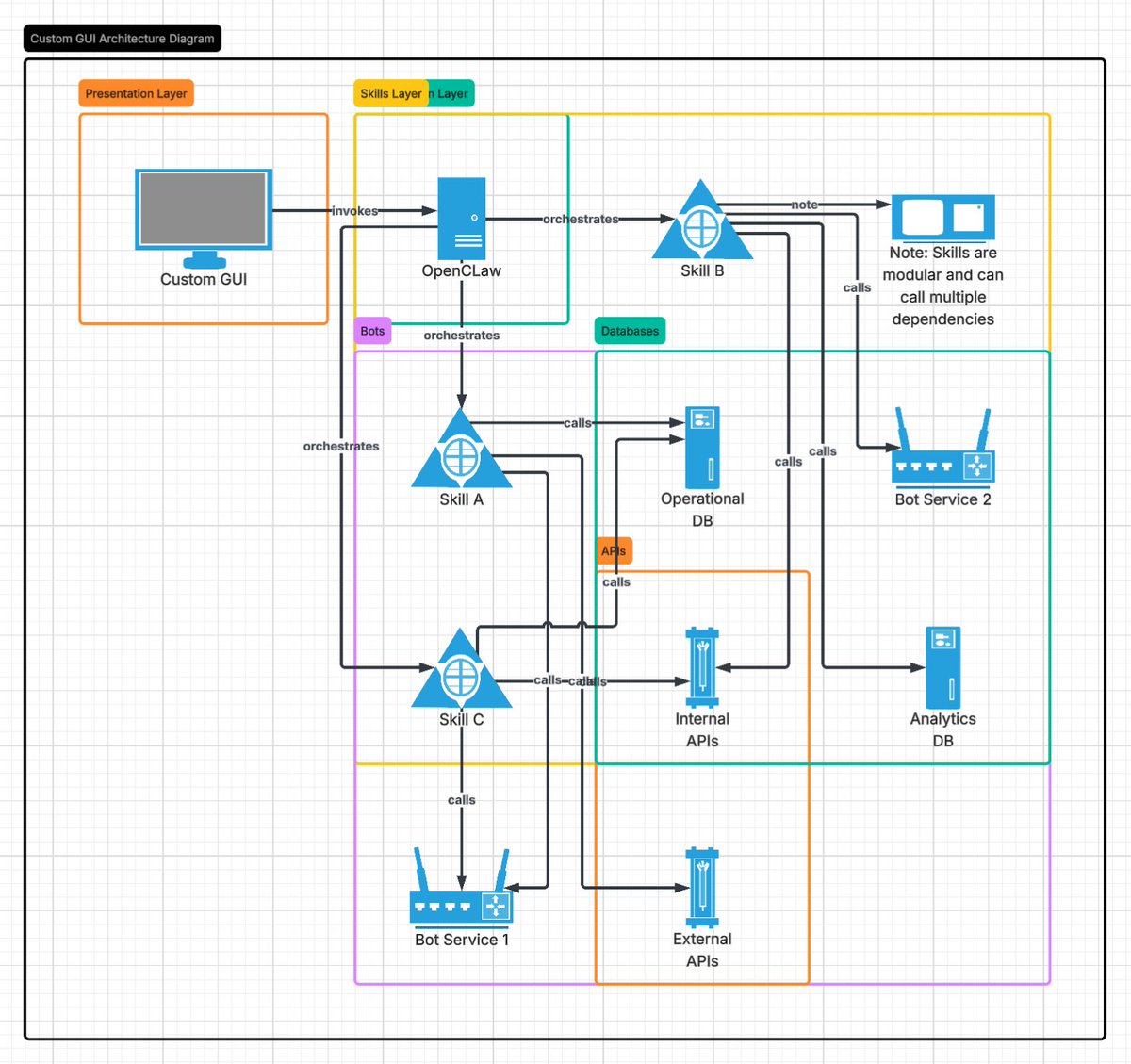Select the Internal APIs icon

pyautogui.click(x=702, y=668)
